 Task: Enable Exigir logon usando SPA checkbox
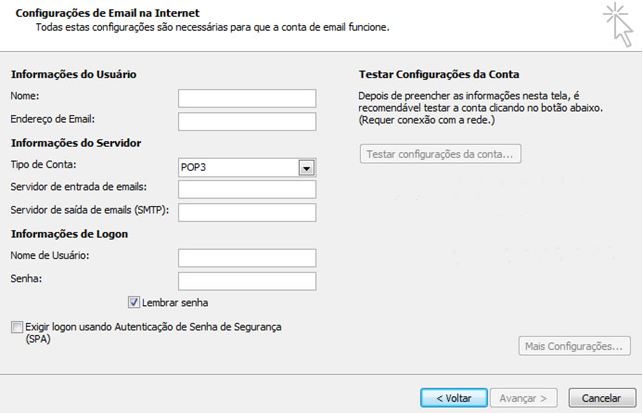click(x=17, y=327)
